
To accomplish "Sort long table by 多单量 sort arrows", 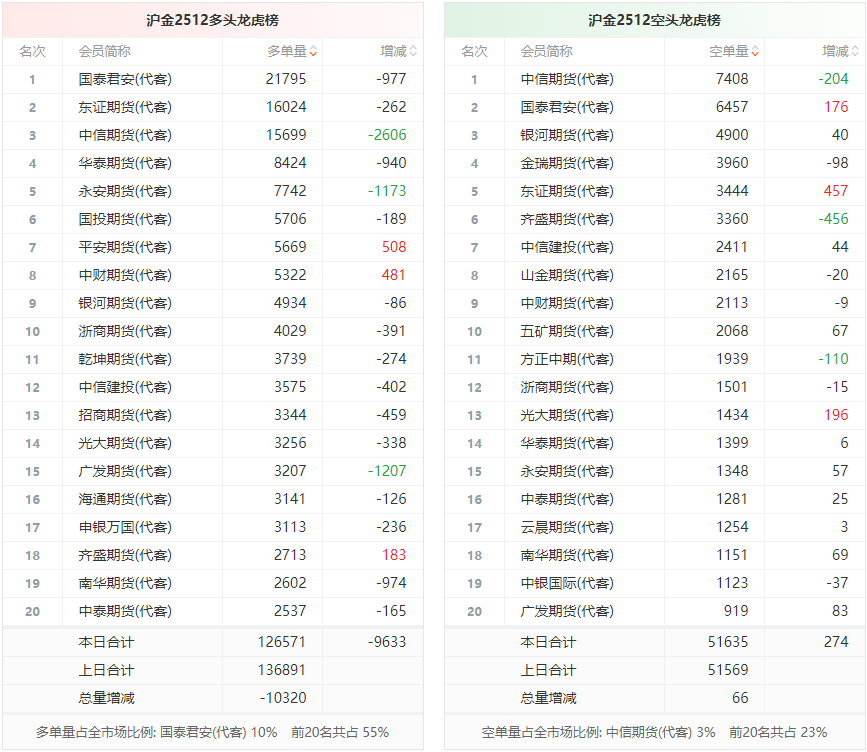I will click(x=313, y=51).
